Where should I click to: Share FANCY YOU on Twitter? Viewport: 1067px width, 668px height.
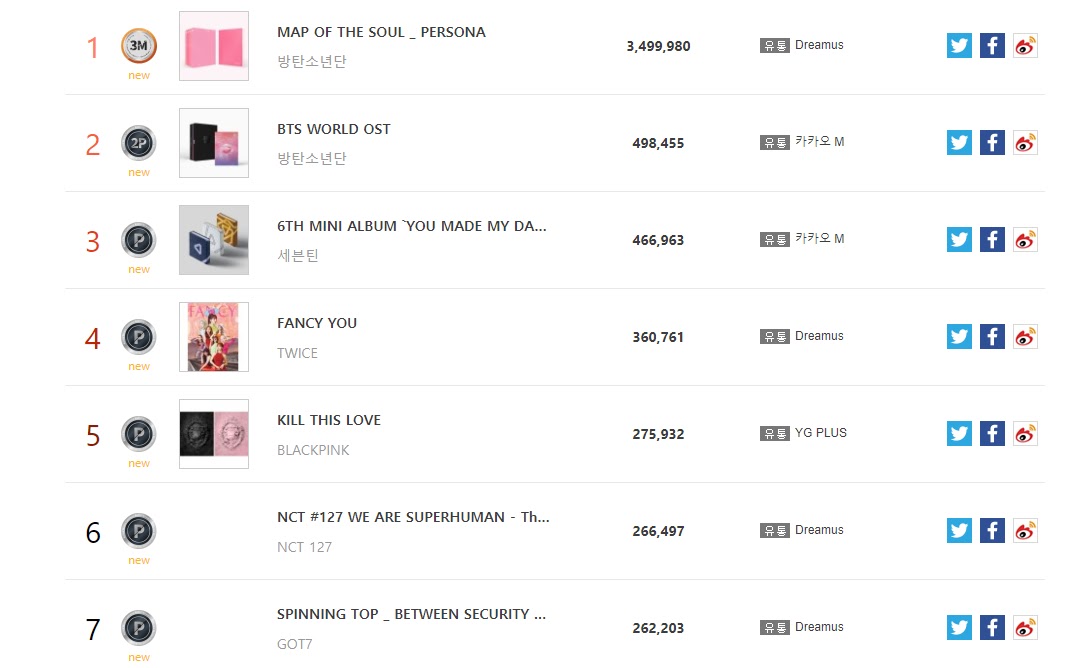pos(959,337)
